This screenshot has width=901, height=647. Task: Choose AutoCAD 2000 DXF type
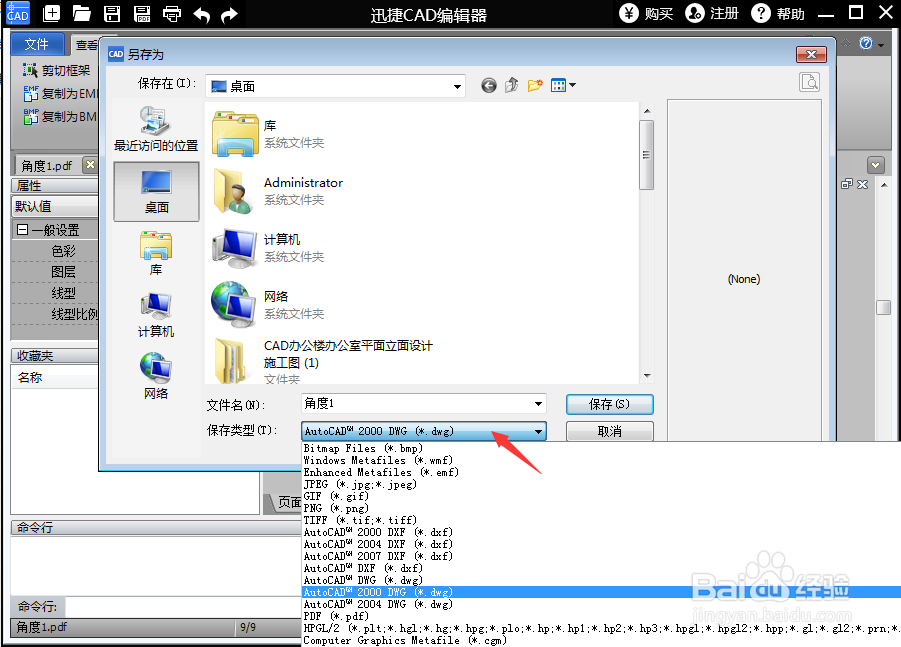click(378, 533)
